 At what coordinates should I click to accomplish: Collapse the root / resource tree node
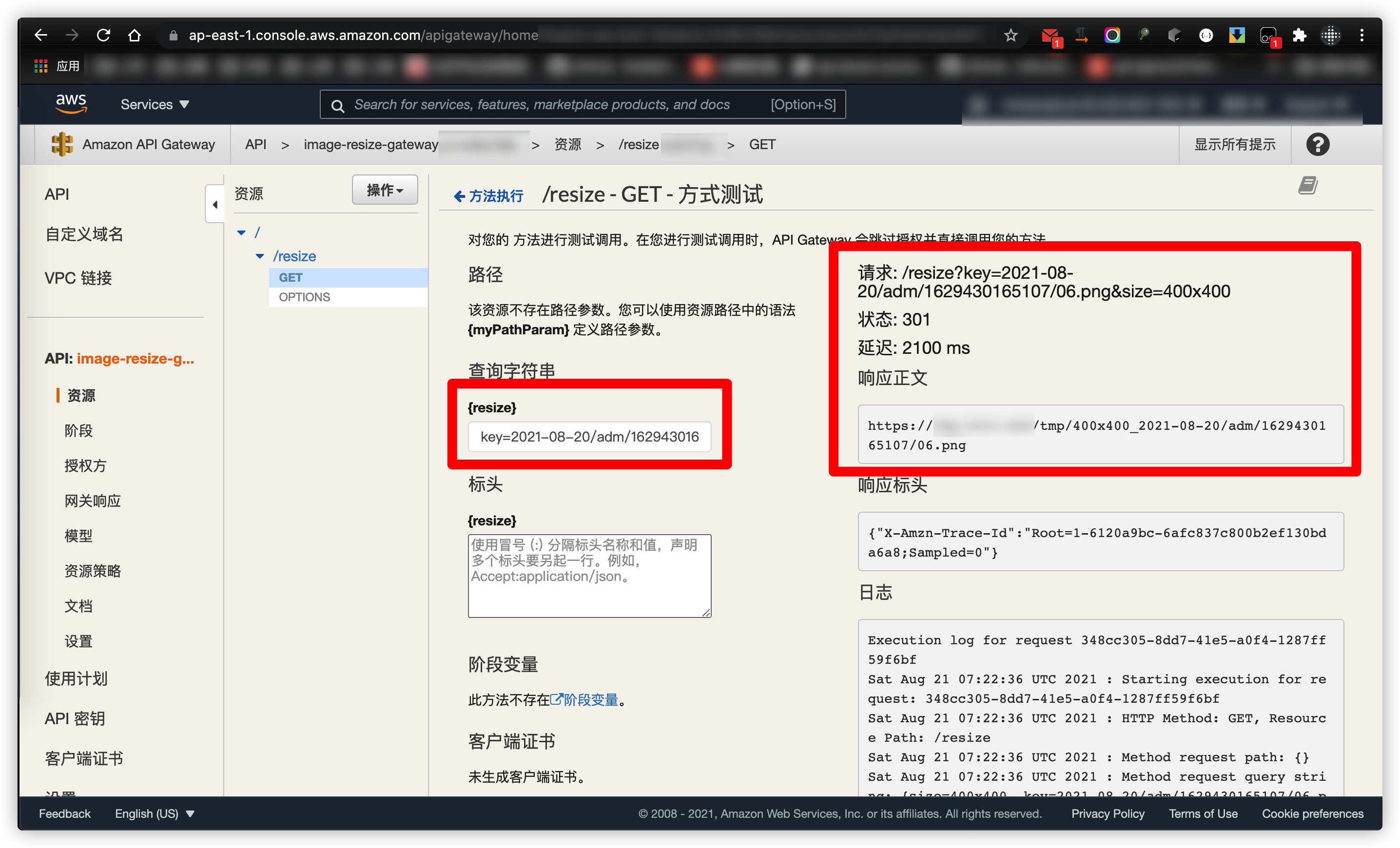click(241, 233)
